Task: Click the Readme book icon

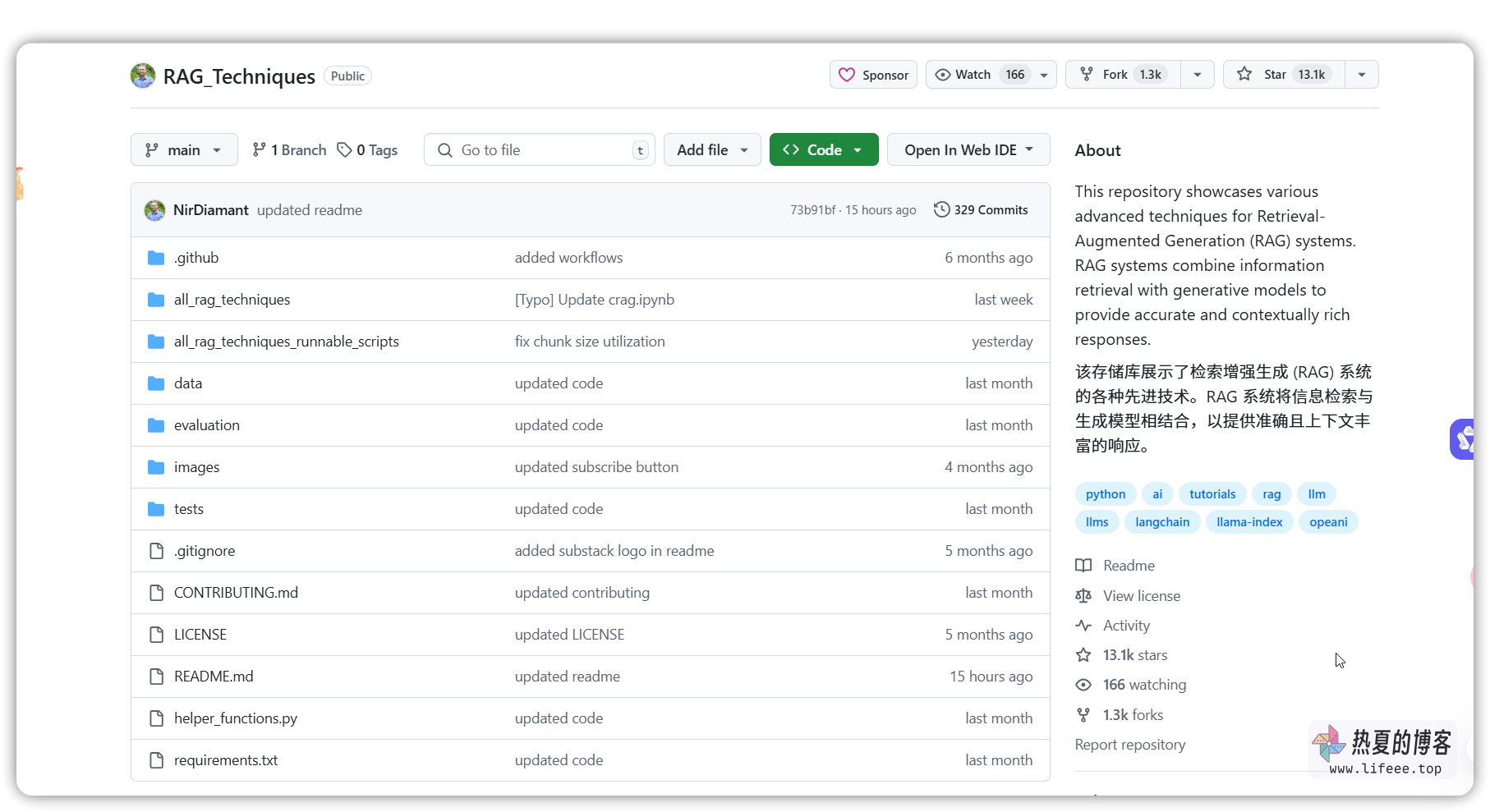Action: pos(1083,566)
